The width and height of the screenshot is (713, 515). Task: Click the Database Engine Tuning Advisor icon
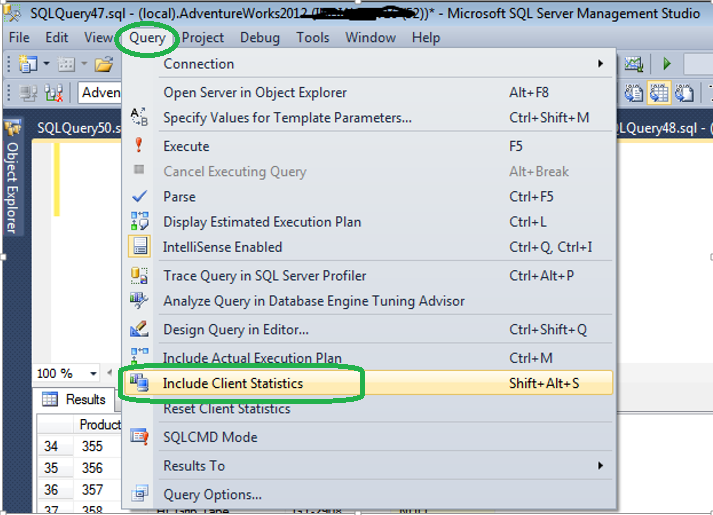coord(139,300)
